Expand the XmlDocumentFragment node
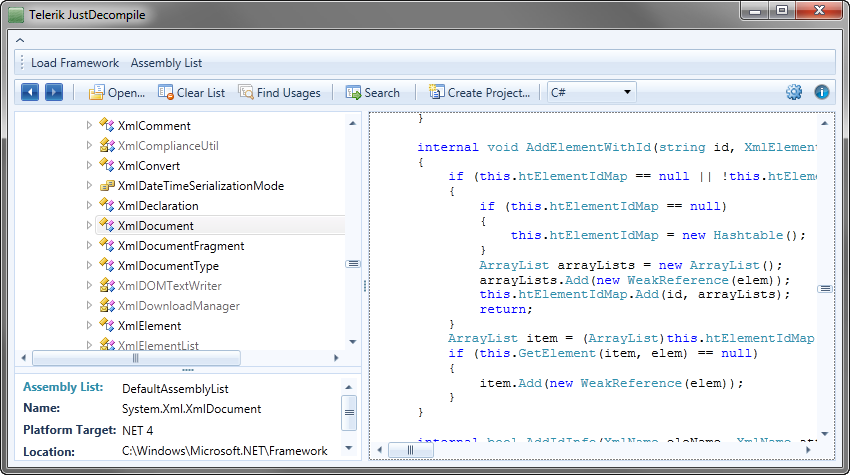Viewport: 850px width, 475px height. point(89,246)
